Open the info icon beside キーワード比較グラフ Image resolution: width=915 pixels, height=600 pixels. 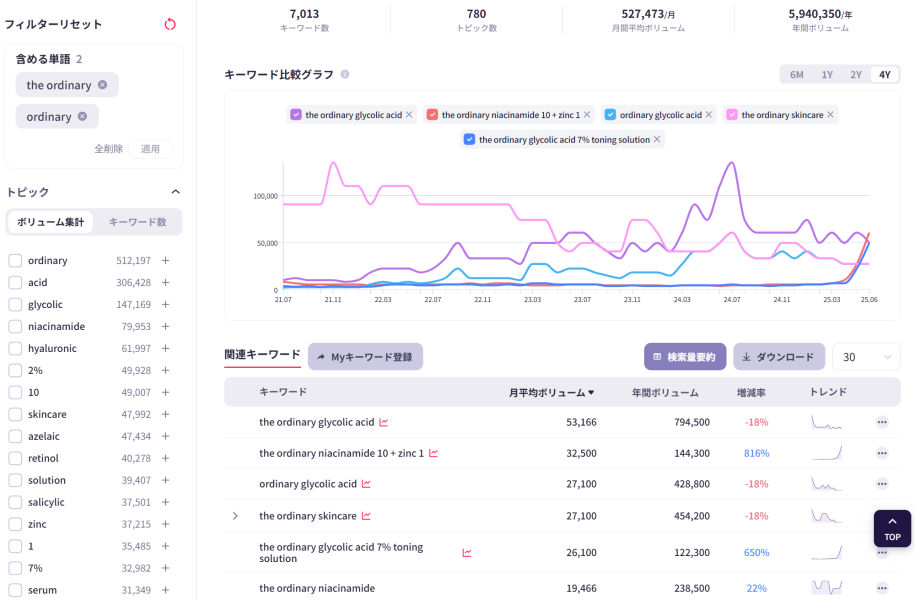(345, 74)
